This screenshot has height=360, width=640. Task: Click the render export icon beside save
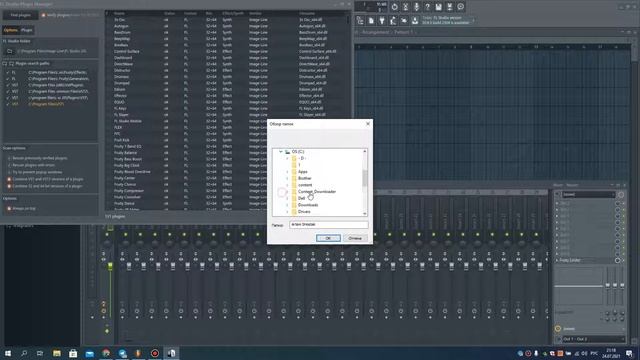(449, 7)
